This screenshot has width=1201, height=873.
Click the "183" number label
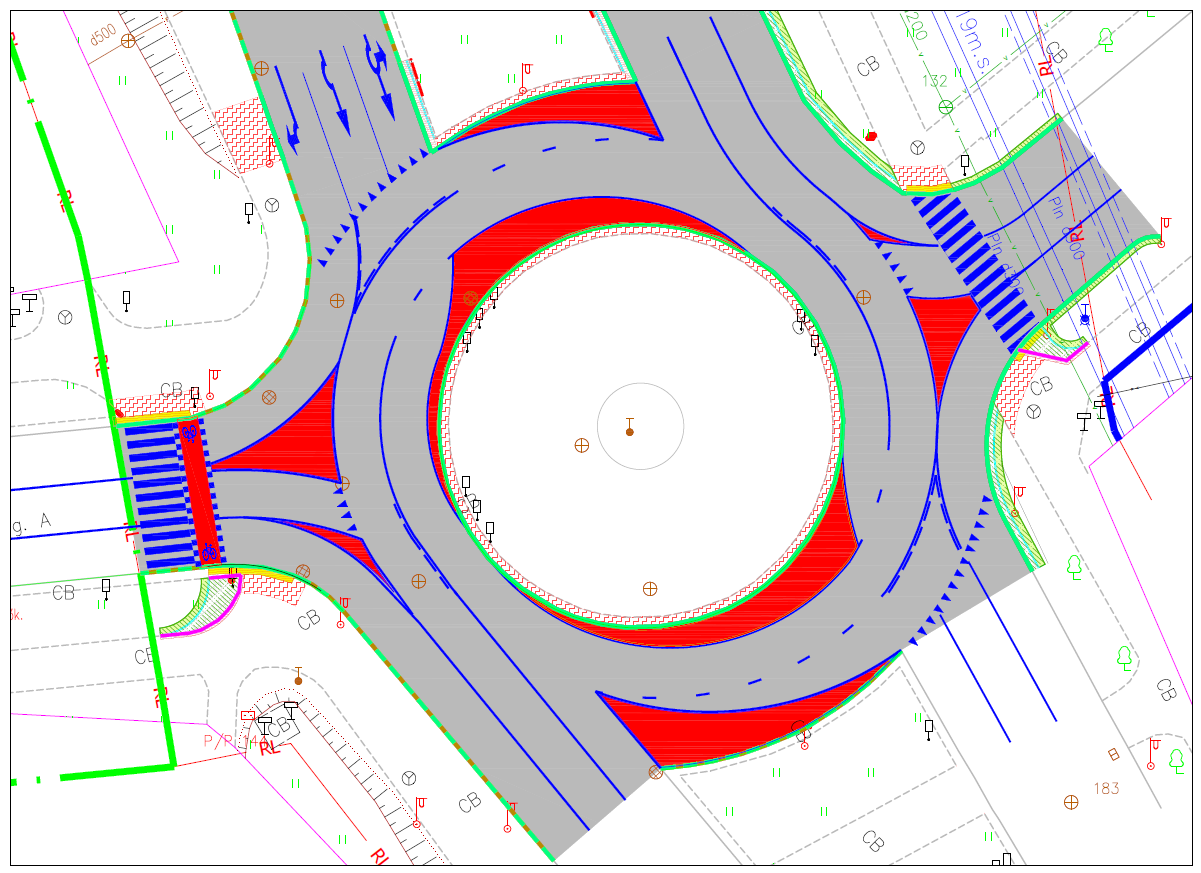(x=1106, y=789)
